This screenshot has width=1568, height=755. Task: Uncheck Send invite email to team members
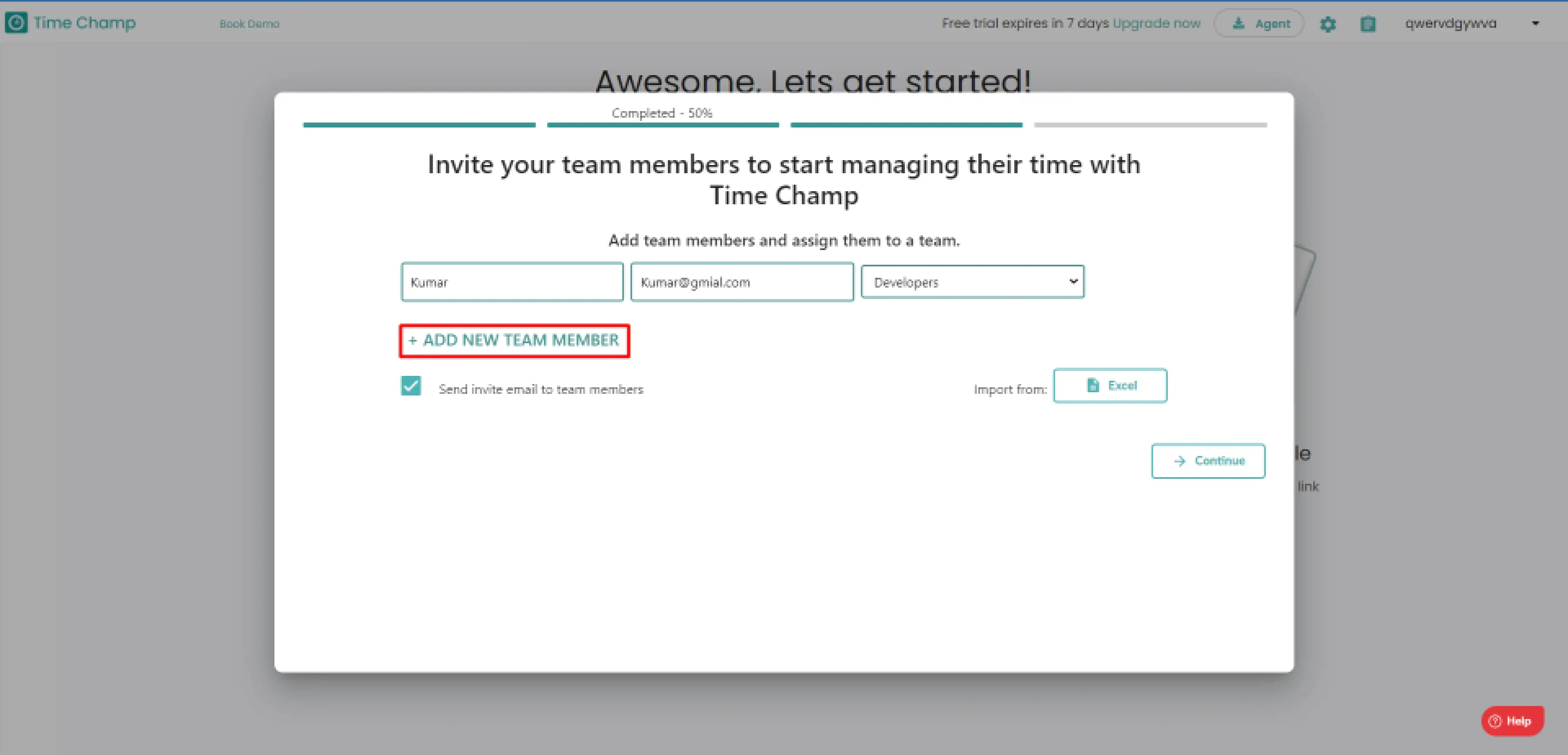coord(411,385)
